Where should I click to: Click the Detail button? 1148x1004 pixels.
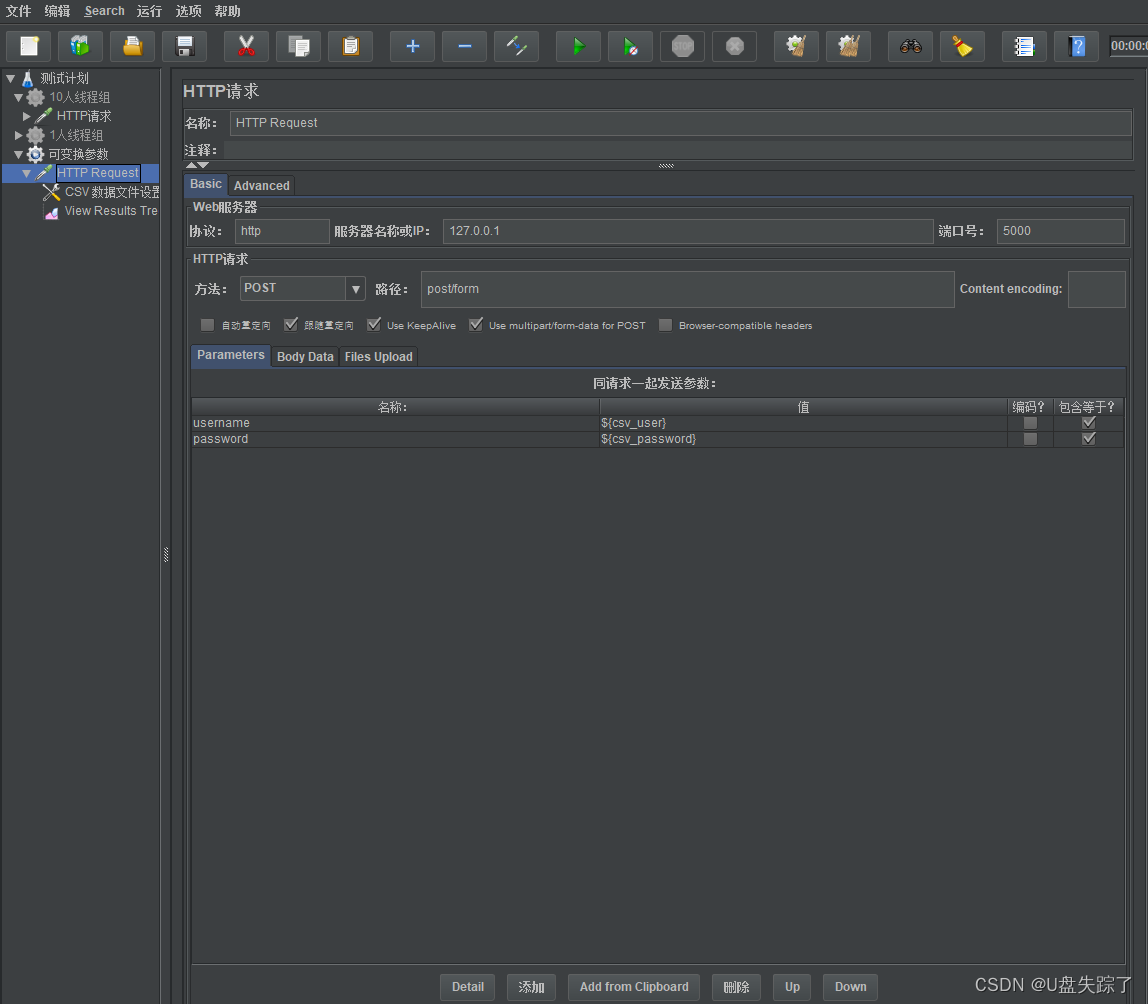468,986
